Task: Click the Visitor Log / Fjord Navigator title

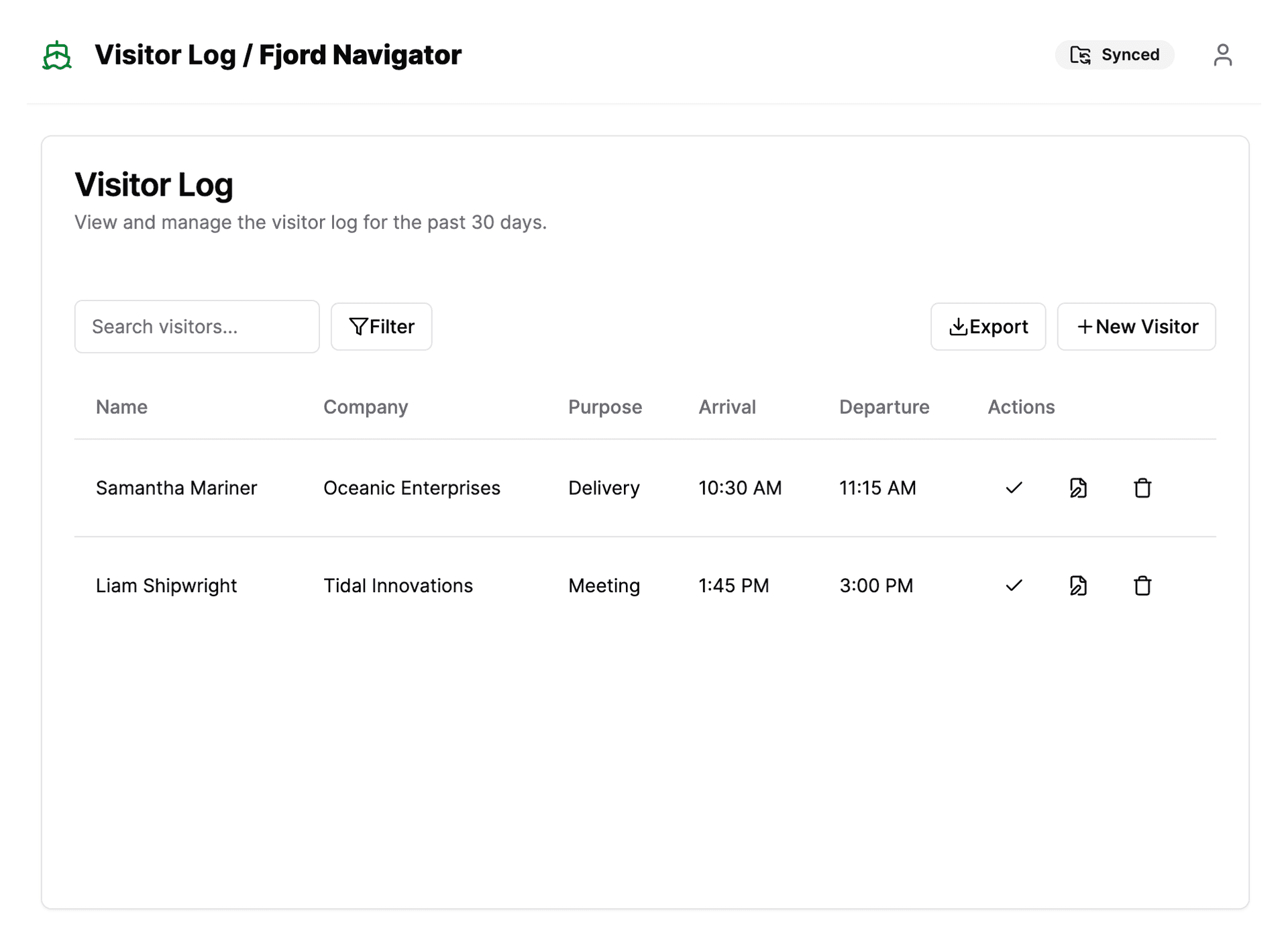Action: click(278, 55)
